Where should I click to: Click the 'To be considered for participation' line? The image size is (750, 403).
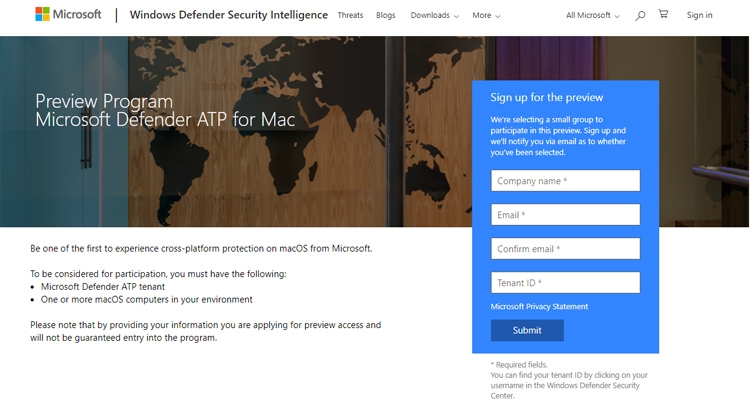point(158,274)
